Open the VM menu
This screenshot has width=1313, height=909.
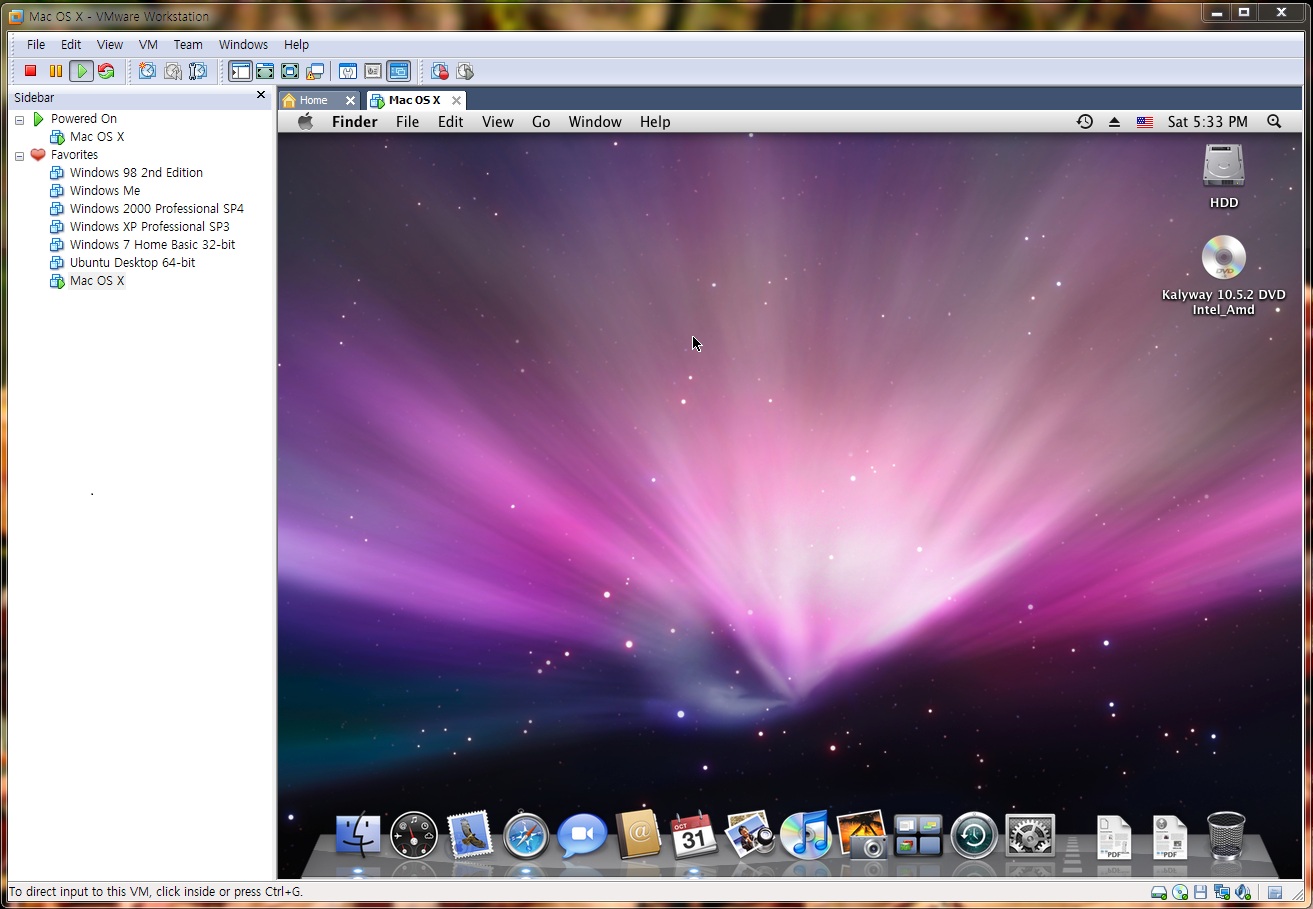(148, 45)
